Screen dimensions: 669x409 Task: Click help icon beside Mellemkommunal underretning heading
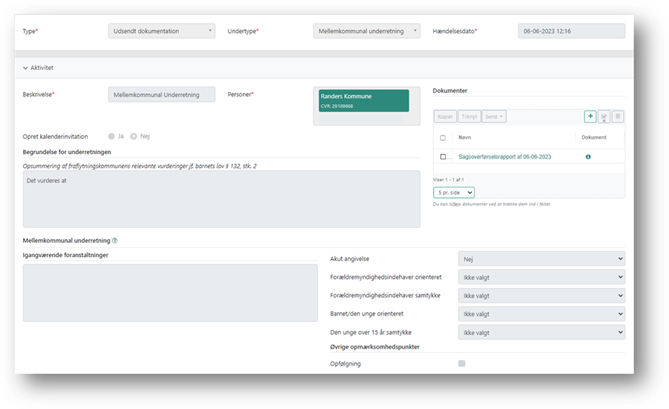click(116, 241)
